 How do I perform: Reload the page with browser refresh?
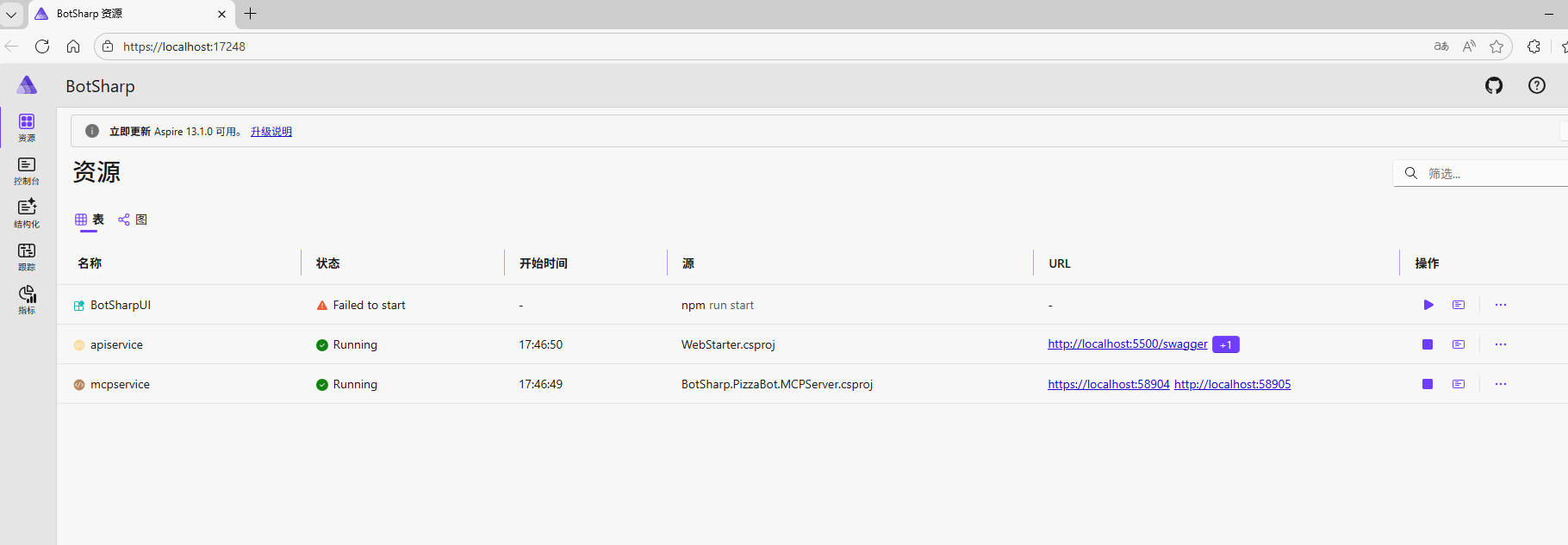coord(42,46)
